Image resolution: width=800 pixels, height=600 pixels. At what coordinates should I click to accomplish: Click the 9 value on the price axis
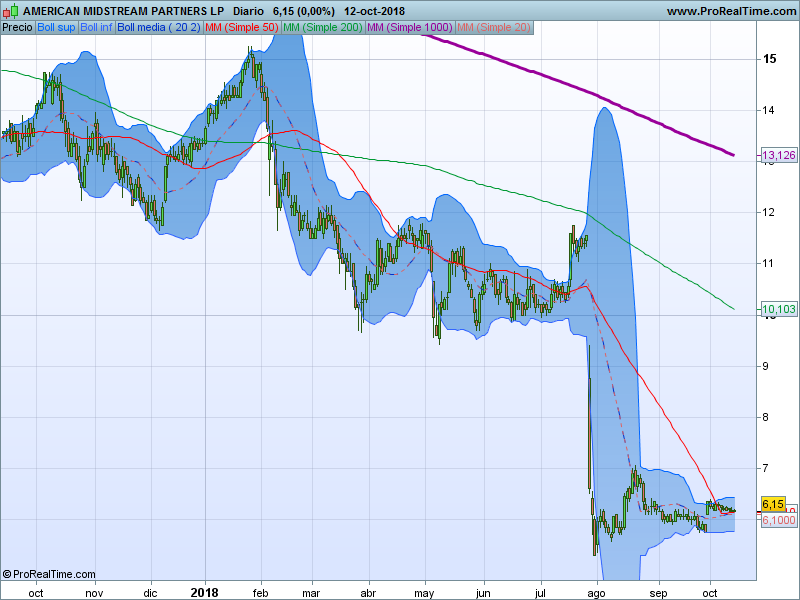click(765, 366)
